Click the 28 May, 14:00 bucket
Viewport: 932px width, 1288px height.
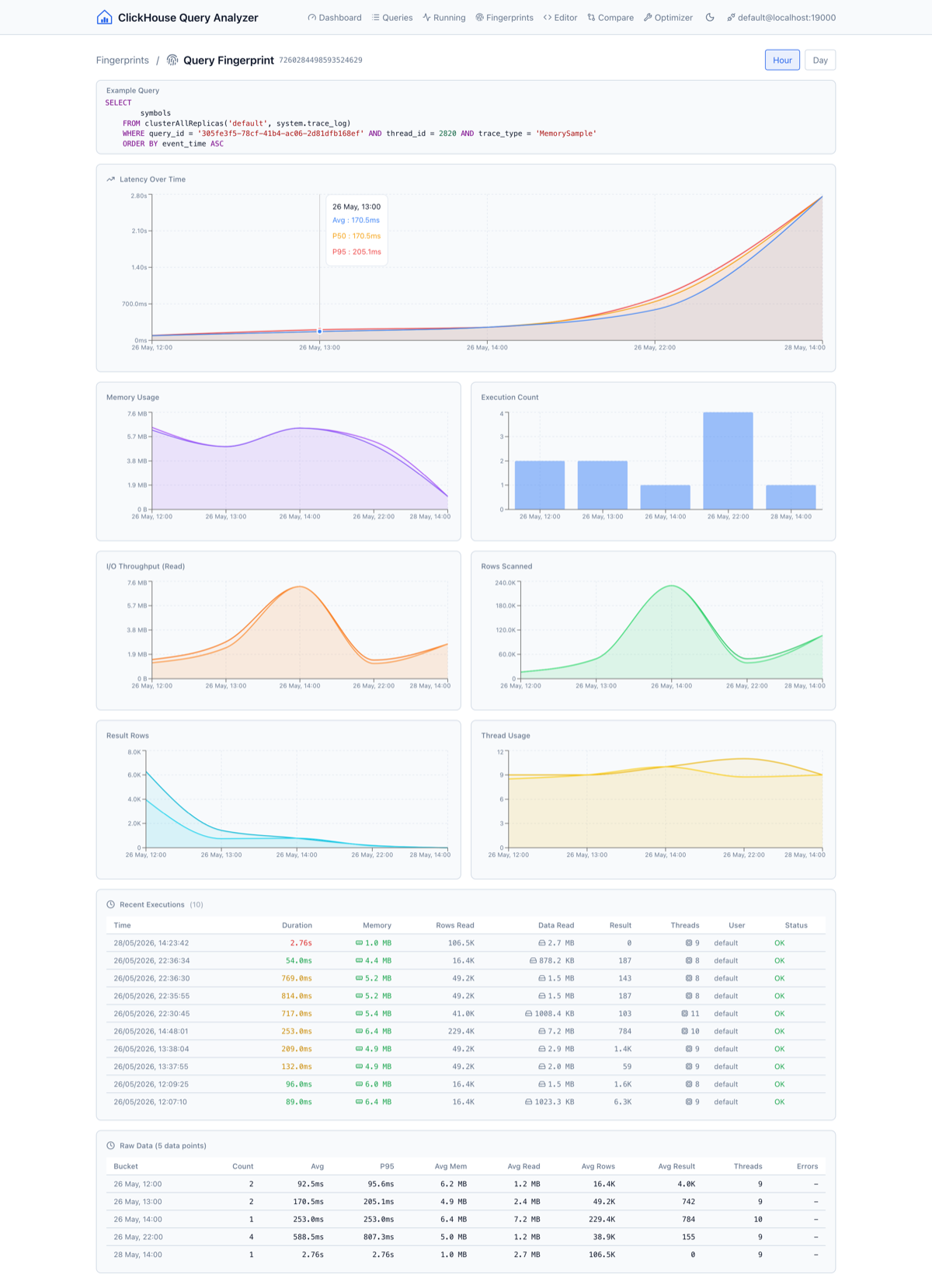point(138,1255)
